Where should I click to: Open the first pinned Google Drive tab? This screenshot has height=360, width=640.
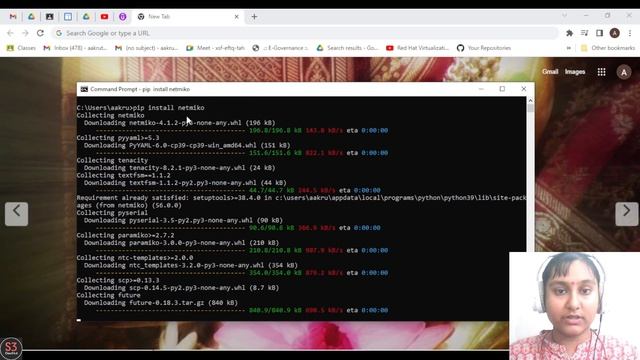pyautogui.click(x=31, y=17)
